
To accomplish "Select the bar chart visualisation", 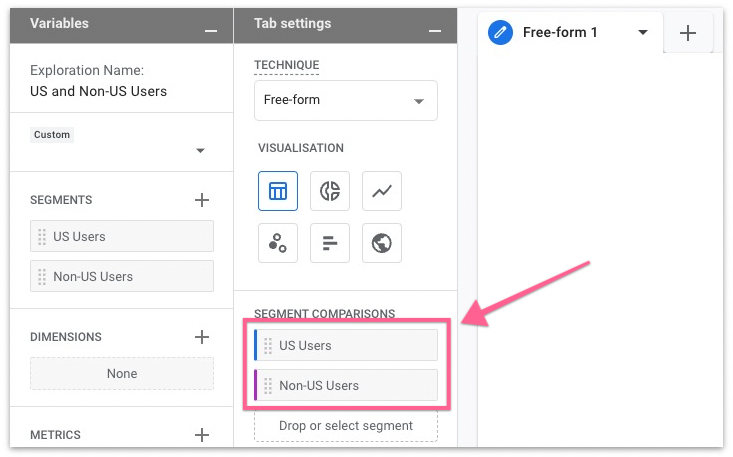I will coord(330,243).
